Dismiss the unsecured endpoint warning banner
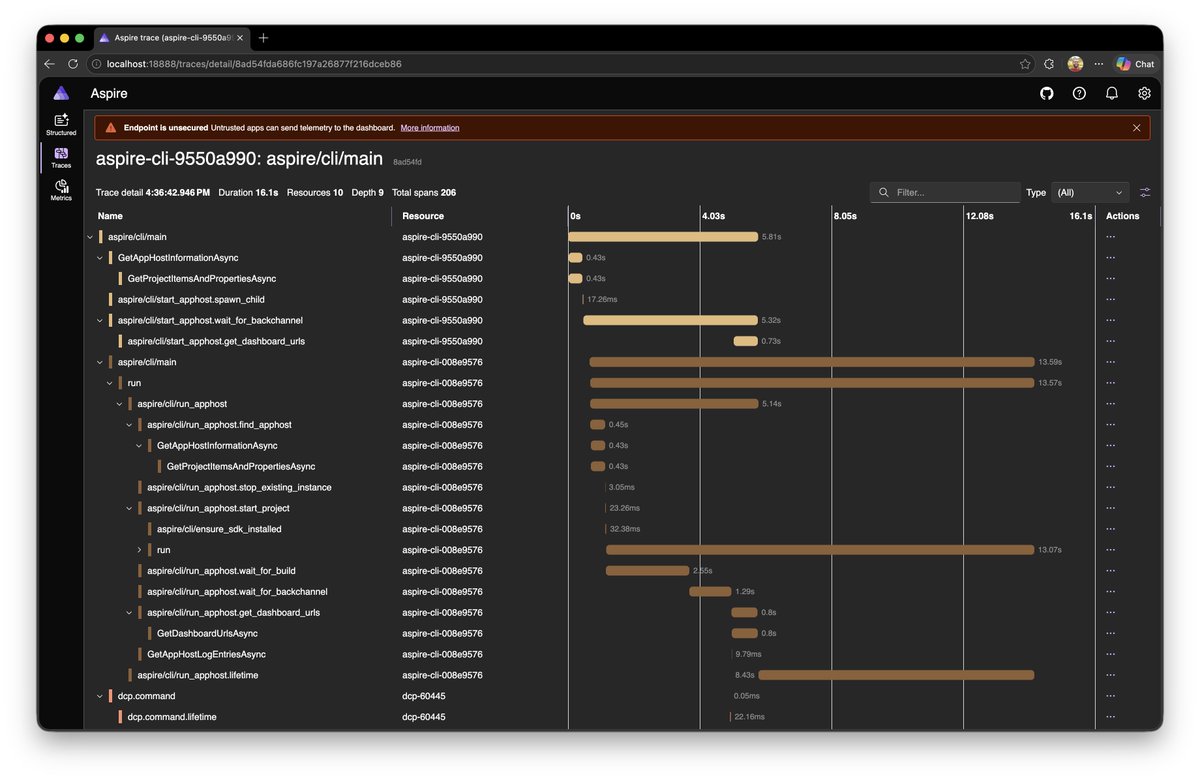The width and height of the screenshot is (1200, 780). [x=1136, y=128]
